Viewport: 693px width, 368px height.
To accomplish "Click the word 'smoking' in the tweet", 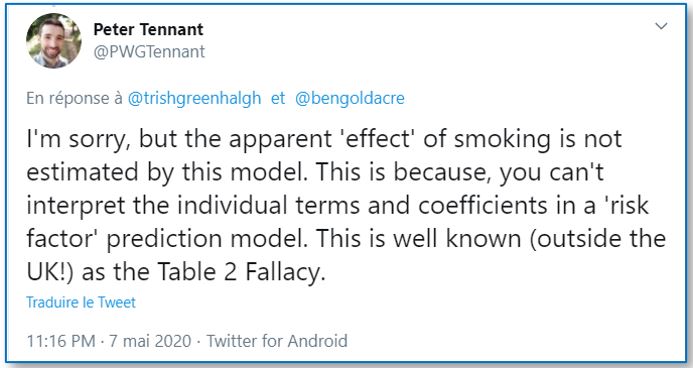I will [502, 140].
